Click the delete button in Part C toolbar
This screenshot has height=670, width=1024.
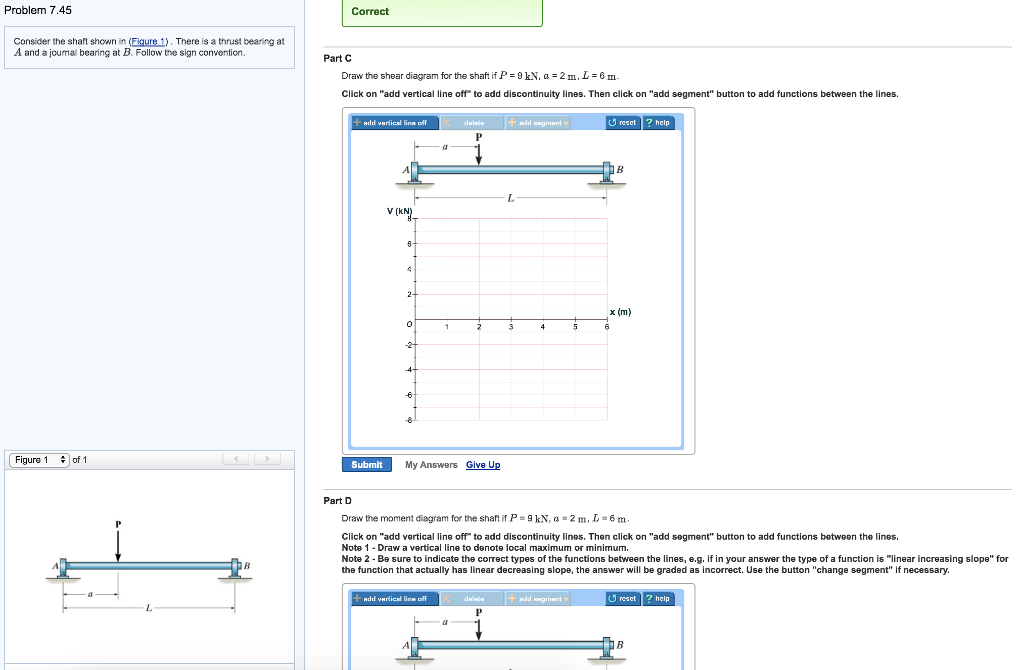pos(472,123)
